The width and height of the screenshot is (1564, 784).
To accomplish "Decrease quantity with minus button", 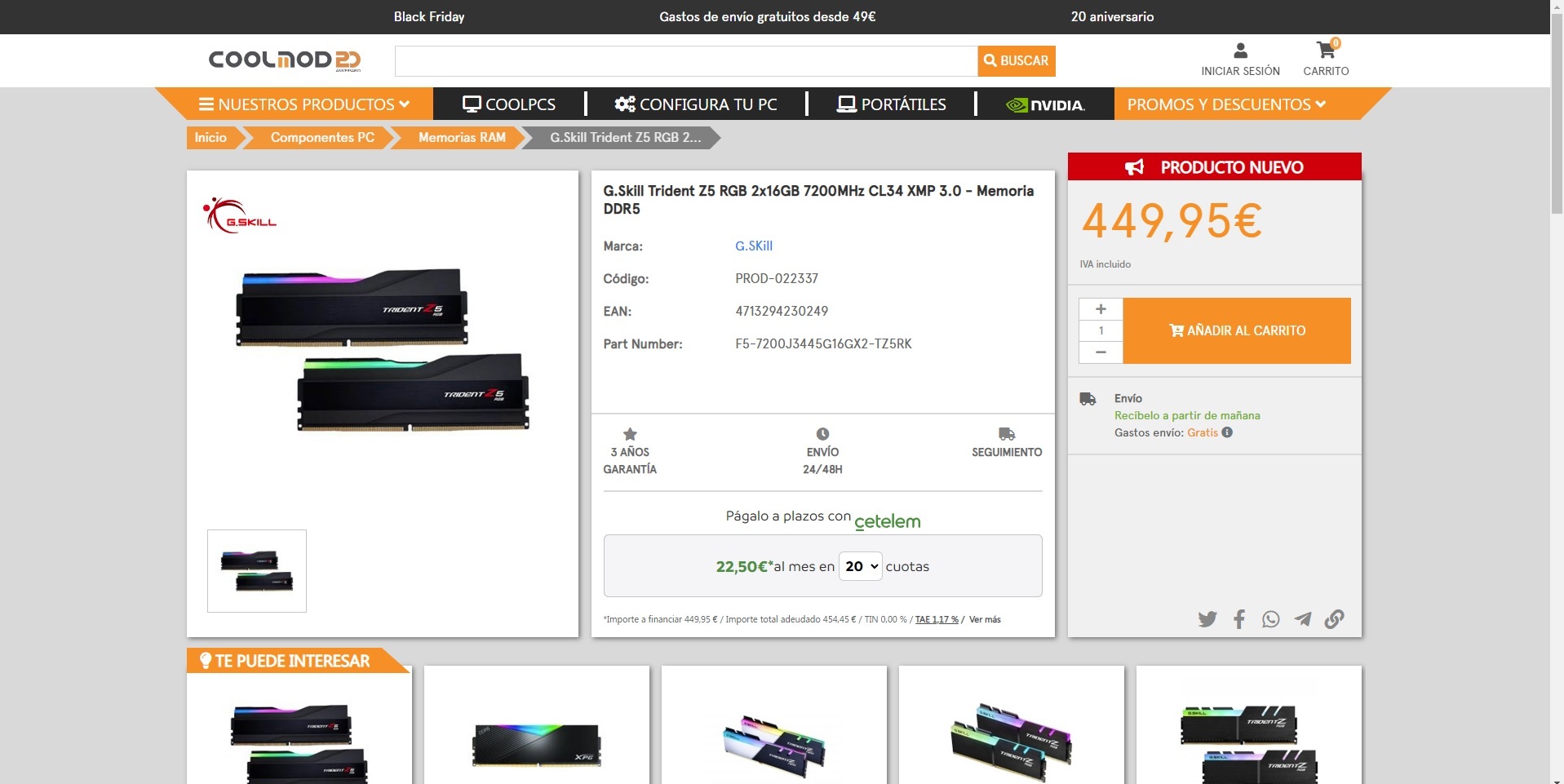I will pos(1101,352).
